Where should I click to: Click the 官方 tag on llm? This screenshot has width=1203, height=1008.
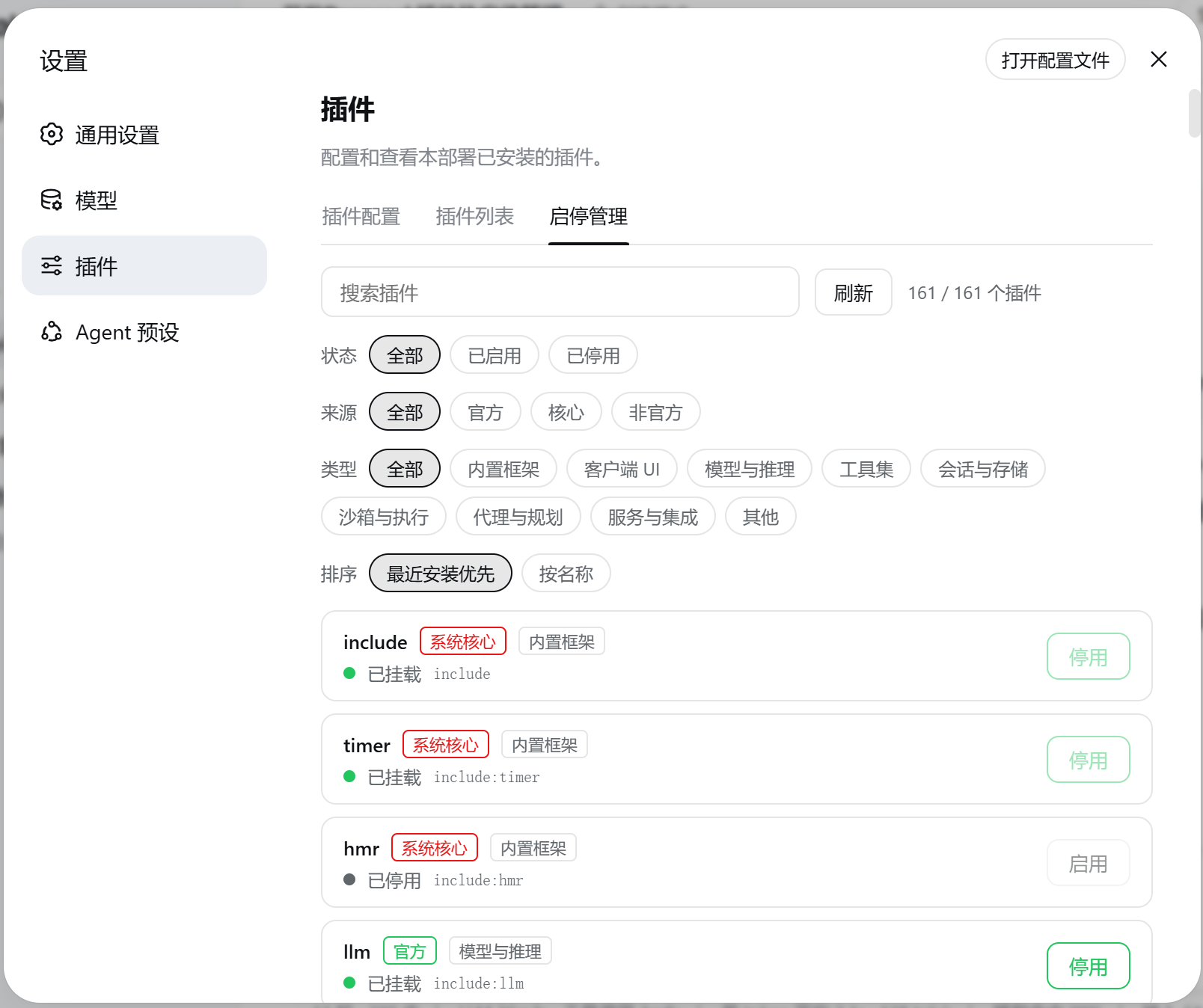click(410, 951)
